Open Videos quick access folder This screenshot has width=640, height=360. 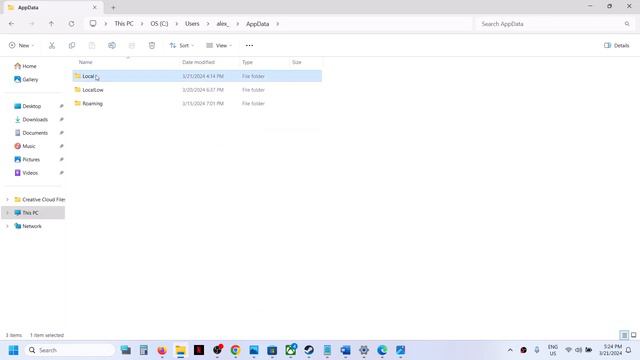(26, 173)
